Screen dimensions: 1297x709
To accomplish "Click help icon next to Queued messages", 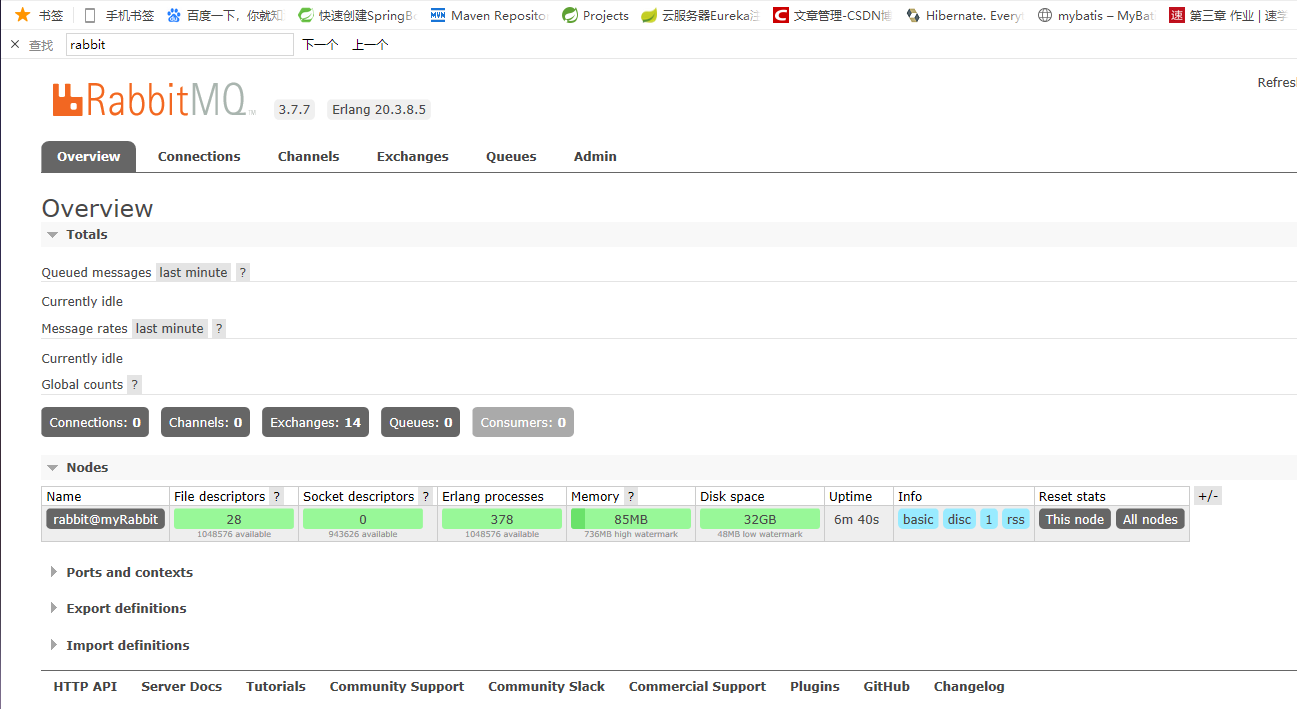I will tap(243, 272).
